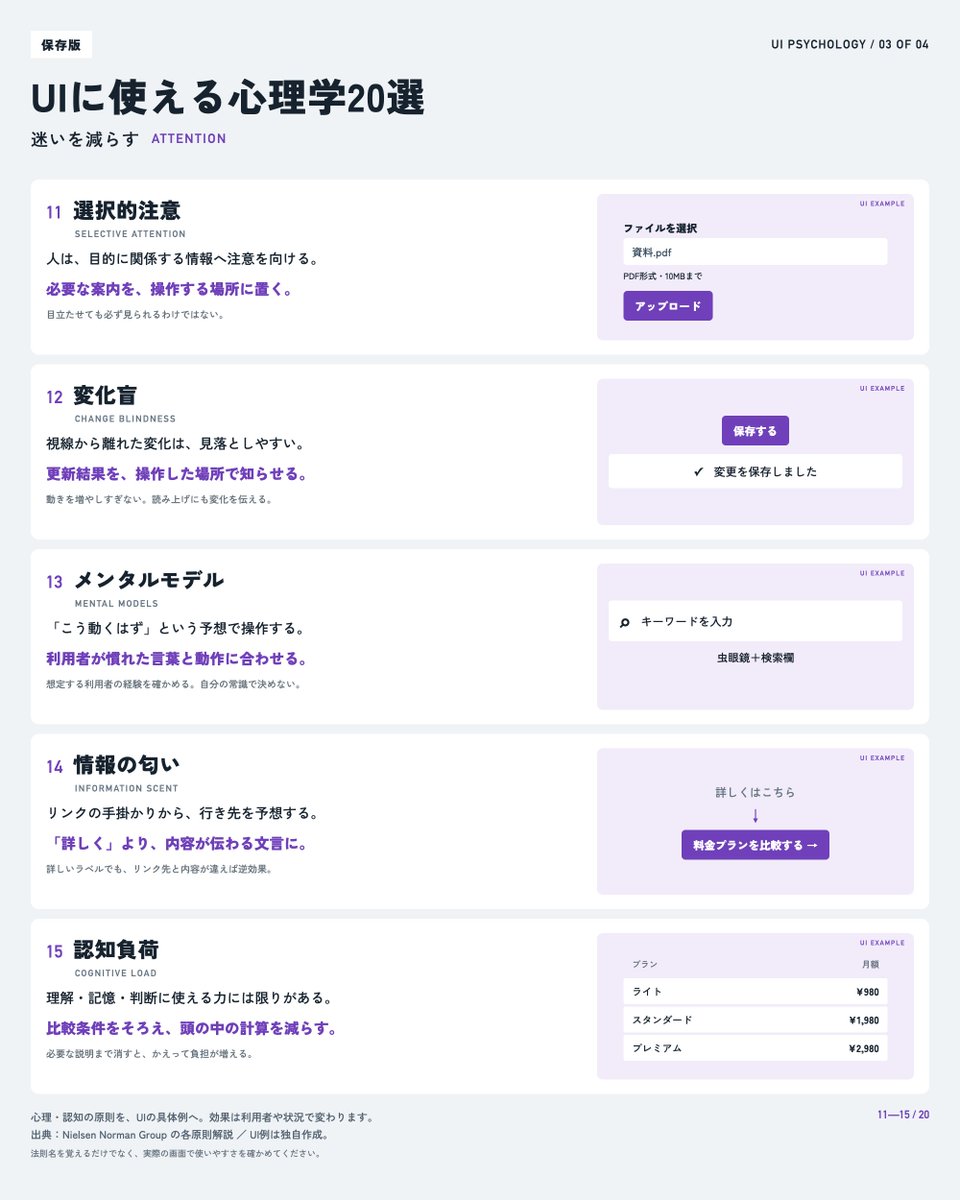Image resolution: width=960 pixels, height=1200 pixels.
Task: Select the スタンダード plan row
Action: point(755,1020)
